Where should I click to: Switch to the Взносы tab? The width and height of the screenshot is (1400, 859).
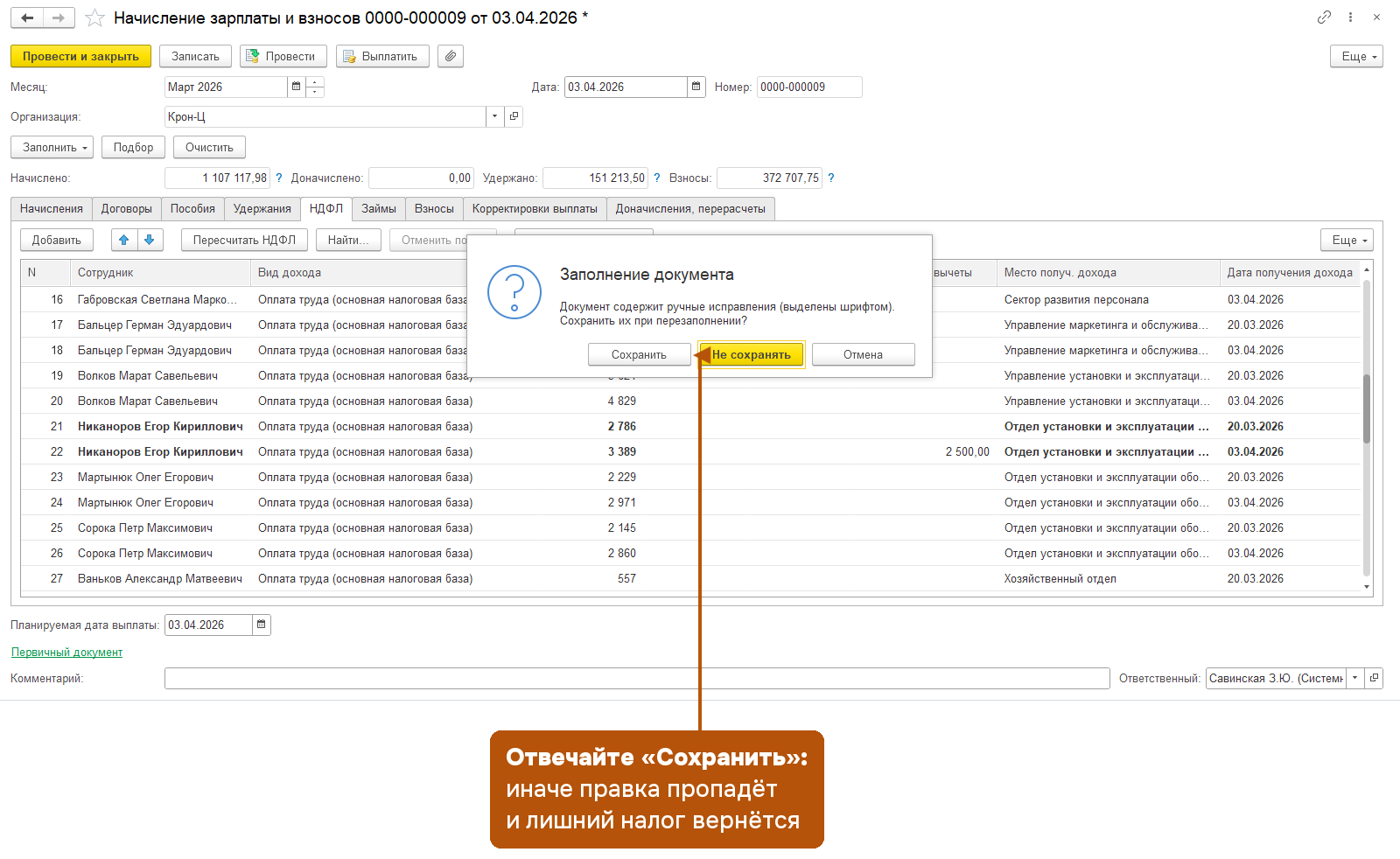[434, 209]
